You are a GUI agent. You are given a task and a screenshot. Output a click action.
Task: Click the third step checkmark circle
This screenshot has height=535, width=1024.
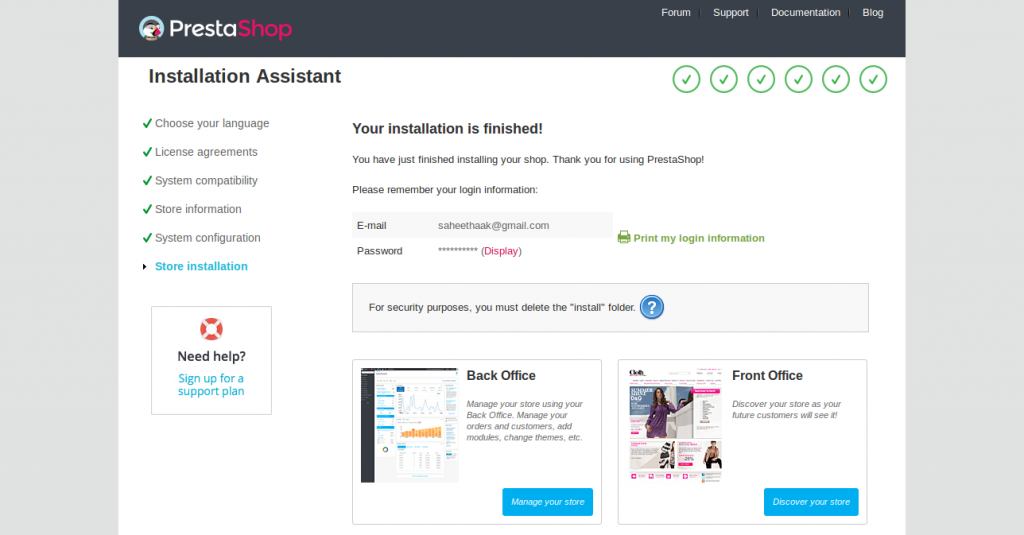click(x=761, y=79)
